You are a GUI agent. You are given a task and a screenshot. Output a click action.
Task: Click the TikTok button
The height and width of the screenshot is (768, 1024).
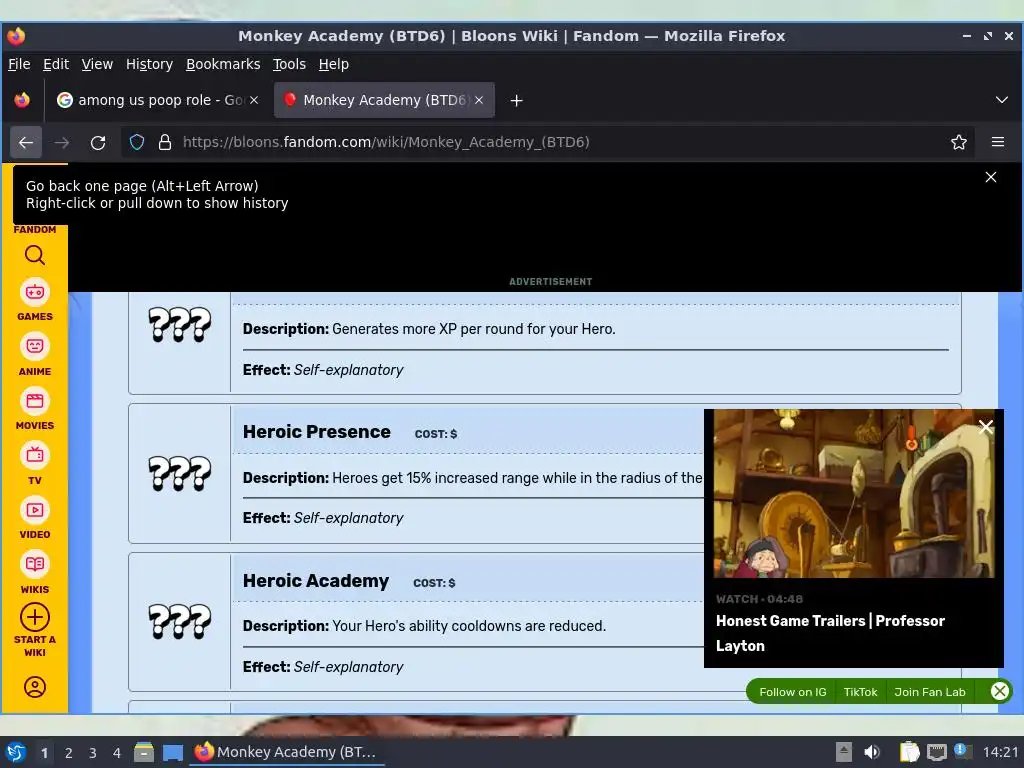coord(860,692)
